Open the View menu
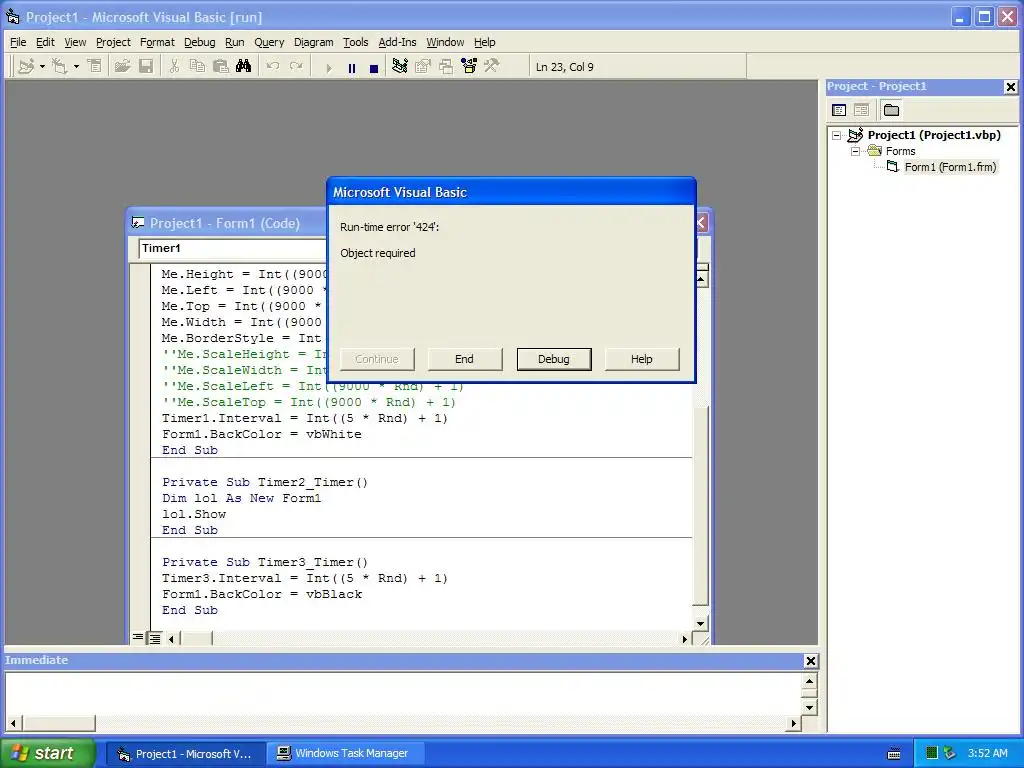Screen dimensions: 1024x768 [x=75, y=42]
